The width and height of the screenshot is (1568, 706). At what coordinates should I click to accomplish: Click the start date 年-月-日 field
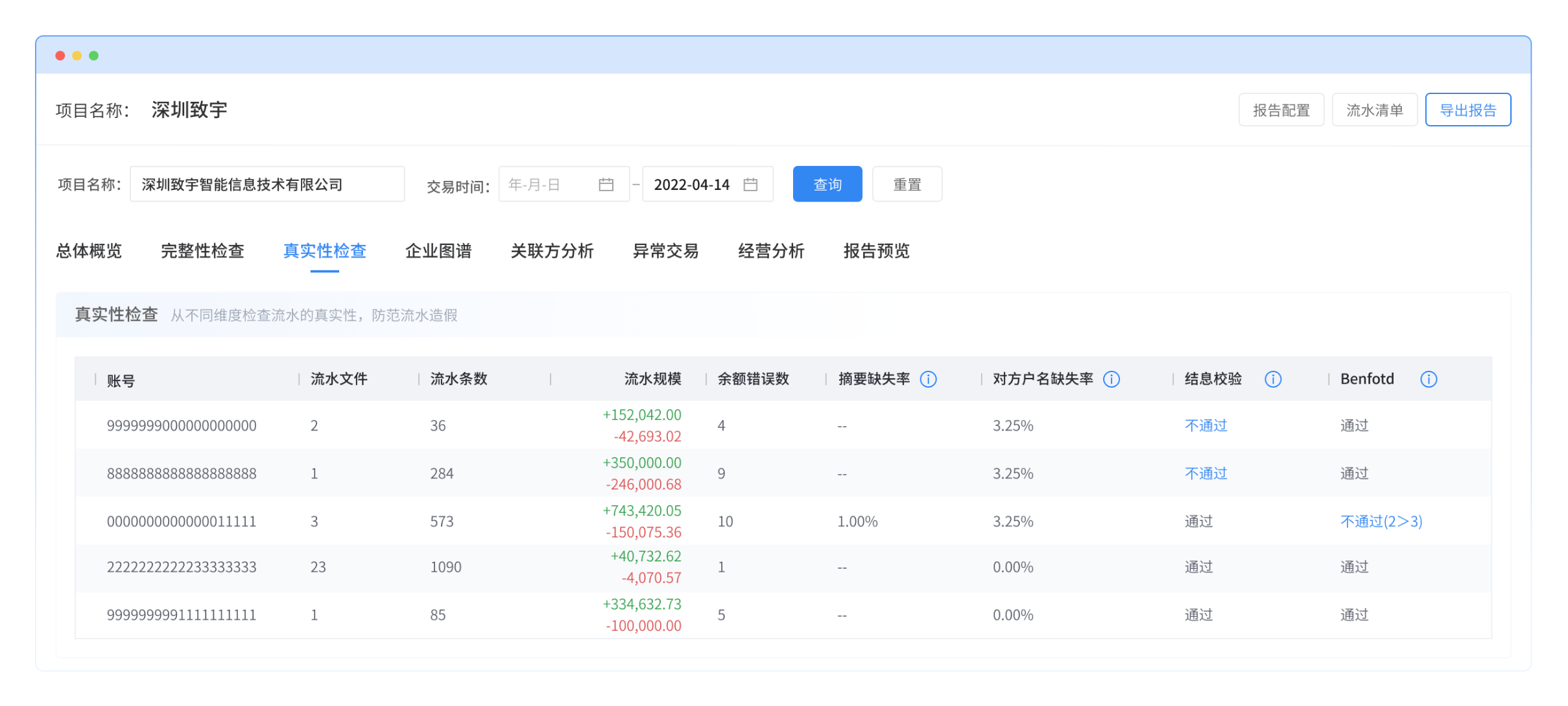564,185
